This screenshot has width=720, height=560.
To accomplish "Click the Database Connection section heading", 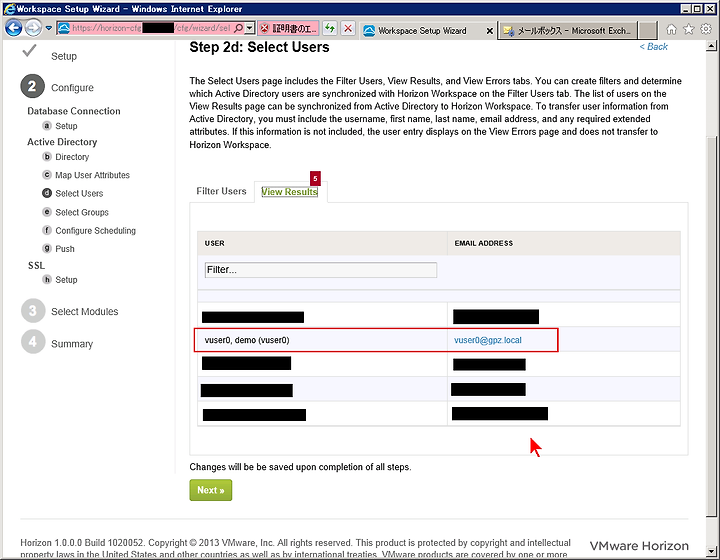I will pyautogui.click(x=74, y=111).
